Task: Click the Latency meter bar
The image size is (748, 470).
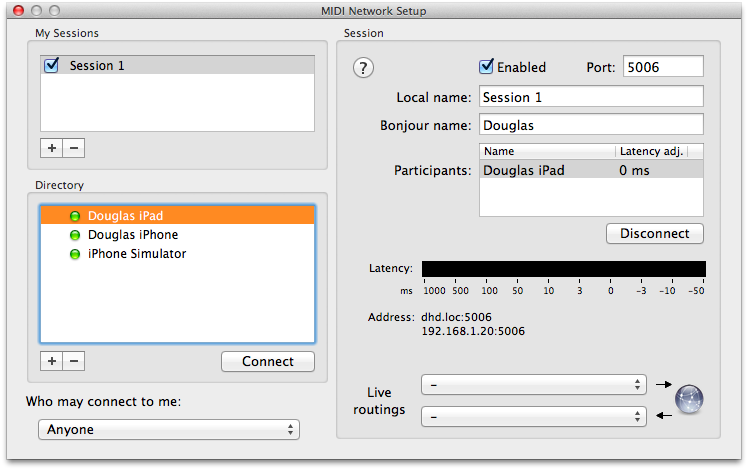Action: point(563,269)
